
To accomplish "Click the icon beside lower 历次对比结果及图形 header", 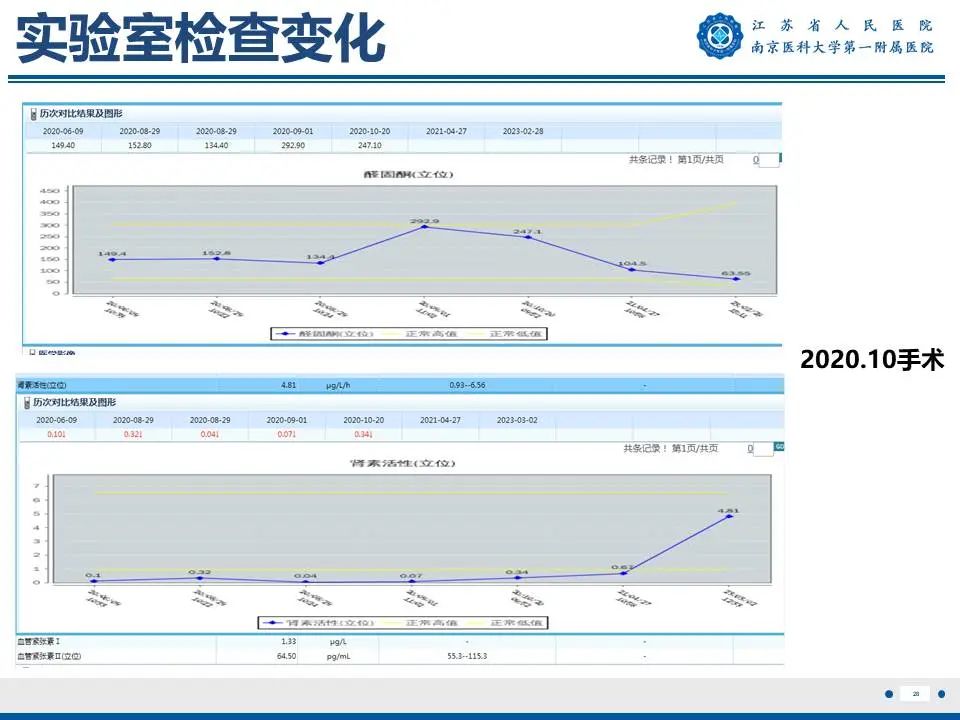I will [27, 403].
